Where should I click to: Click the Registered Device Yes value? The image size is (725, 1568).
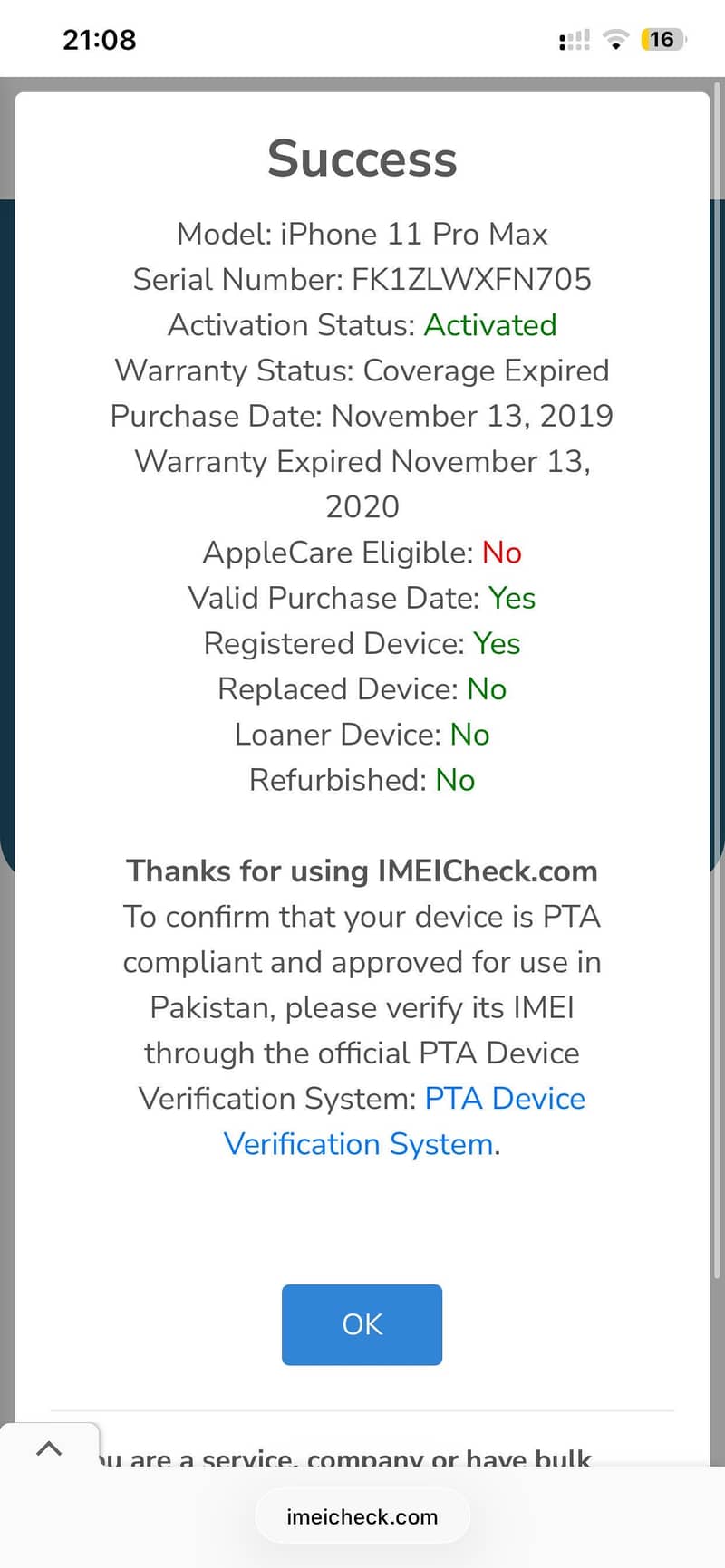pyautogui.click(x=497, y=643)
